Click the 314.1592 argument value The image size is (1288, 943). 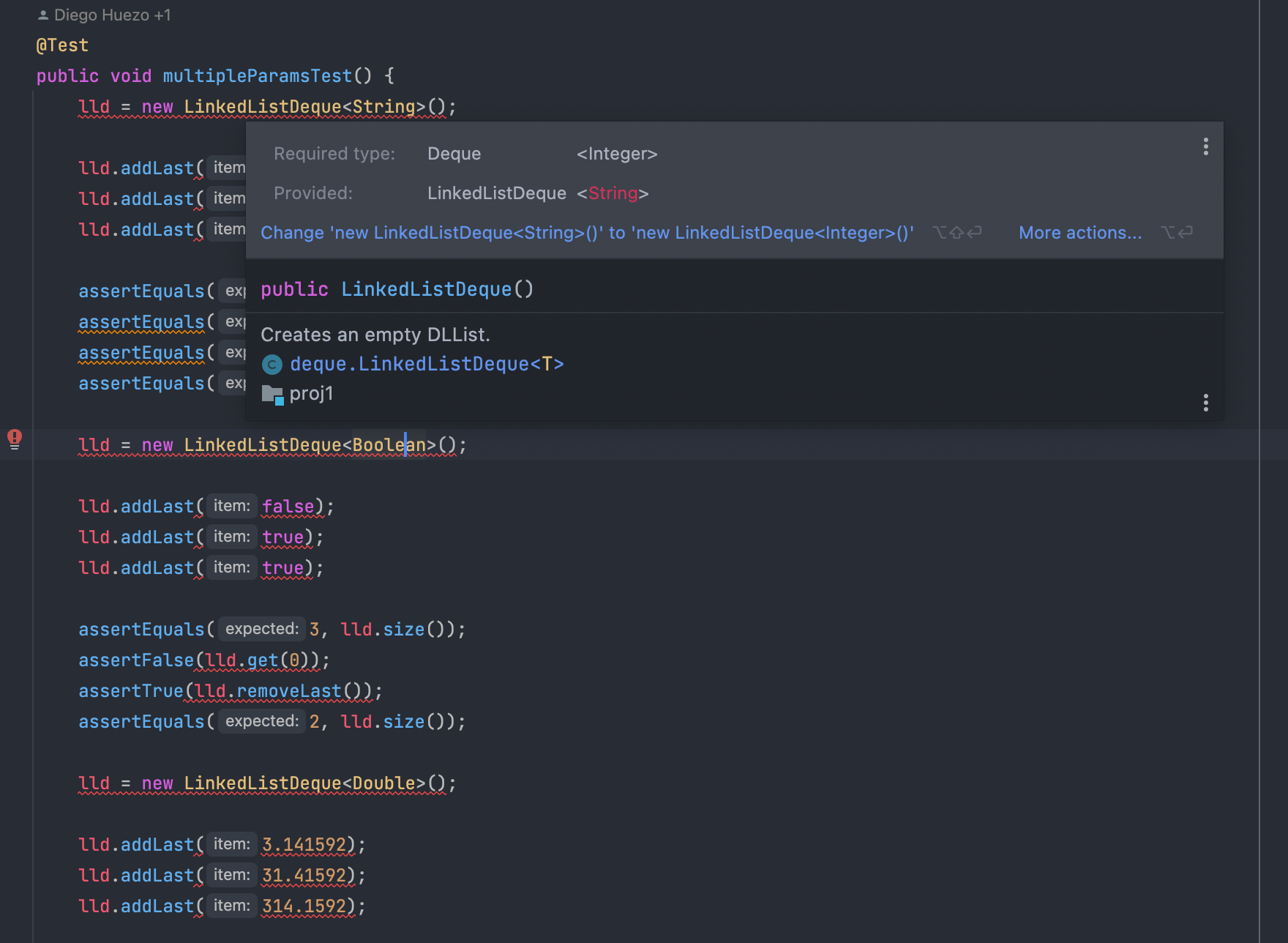pos(304,906)
